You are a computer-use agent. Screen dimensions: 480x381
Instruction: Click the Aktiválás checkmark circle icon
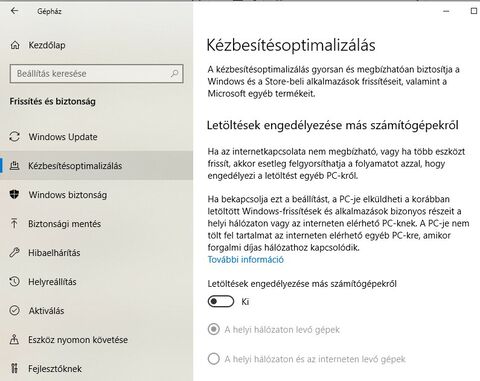14,310
